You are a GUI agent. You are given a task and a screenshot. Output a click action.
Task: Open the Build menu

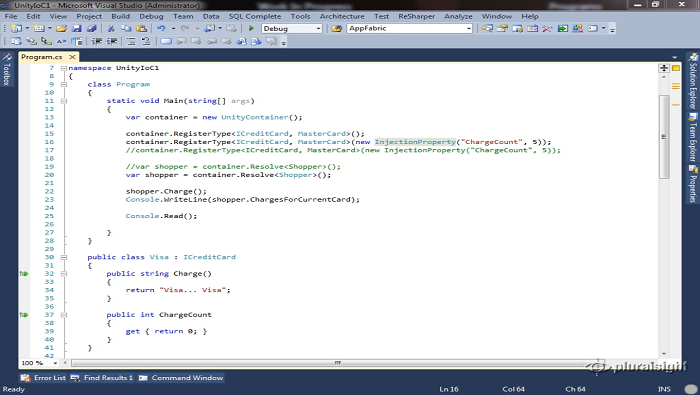[121, 16]
